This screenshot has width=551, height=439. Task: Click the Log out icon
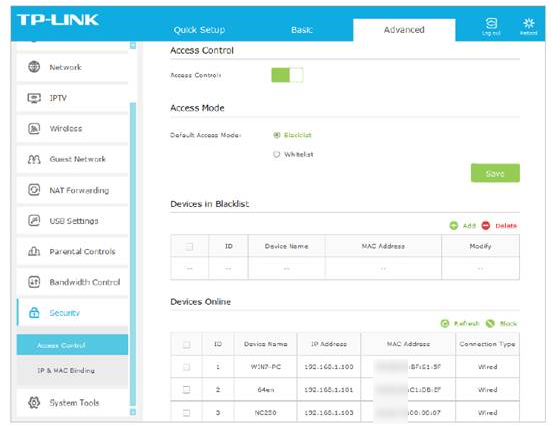(491, 24)
